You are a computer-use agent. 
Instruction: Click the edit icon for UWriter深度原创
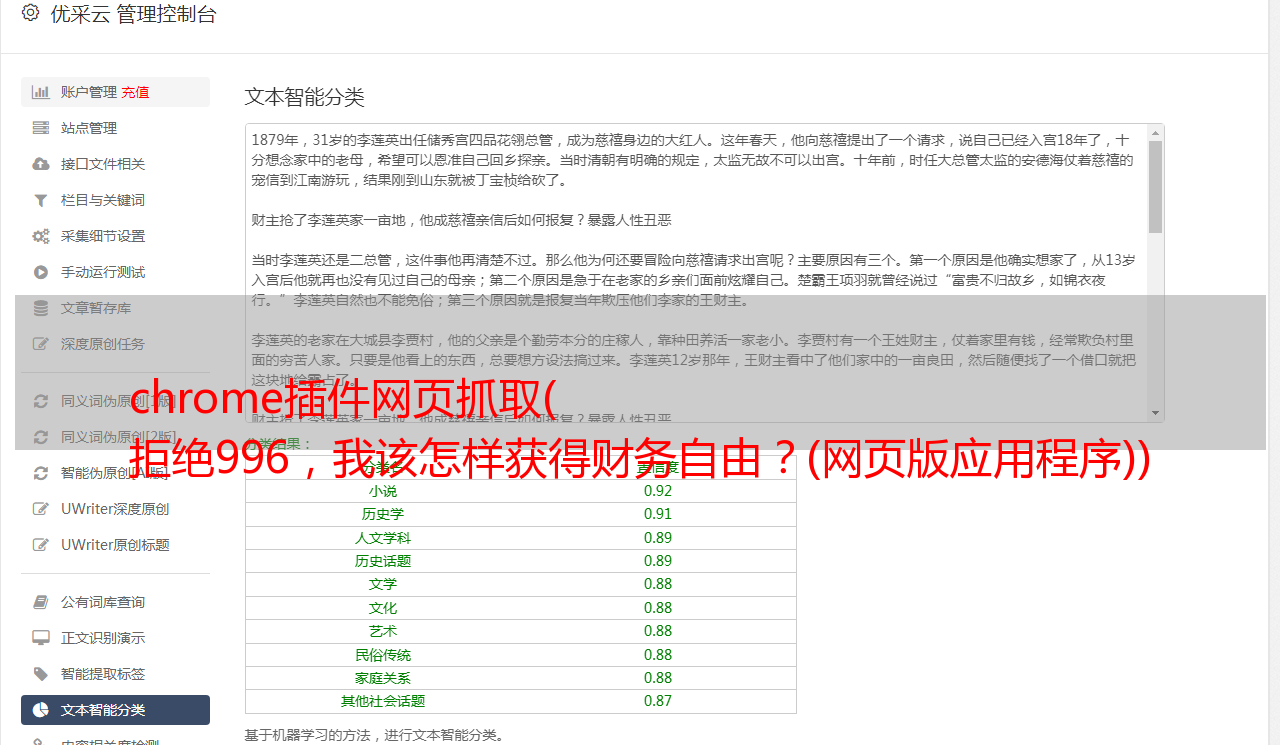[41, 509]
